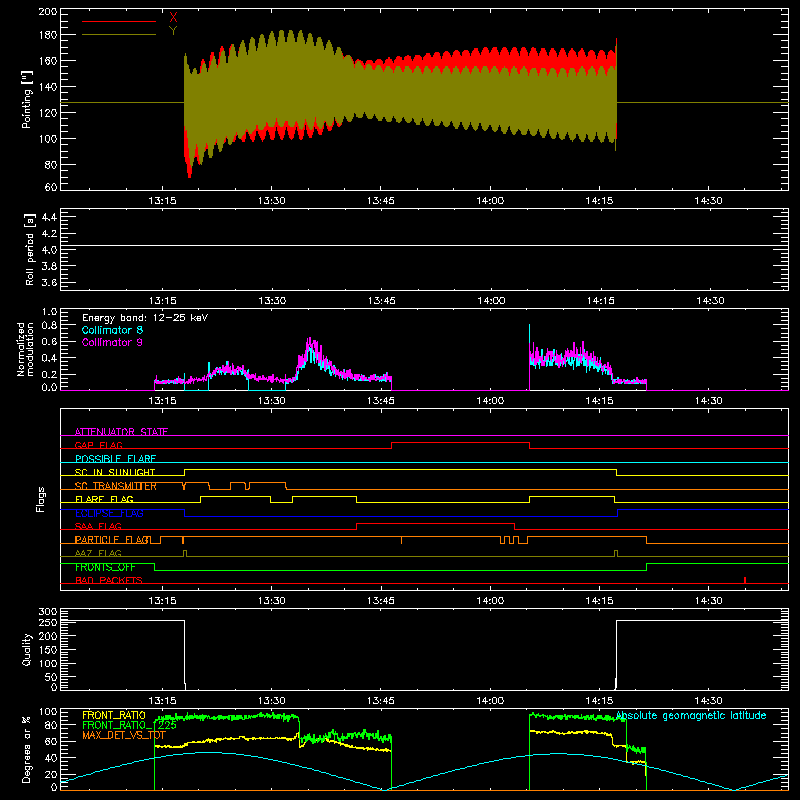The height and width of the screenshot is (800, 800).
Task: Click the GAP_FLAG raised step segment
Action: coord(460,443)
